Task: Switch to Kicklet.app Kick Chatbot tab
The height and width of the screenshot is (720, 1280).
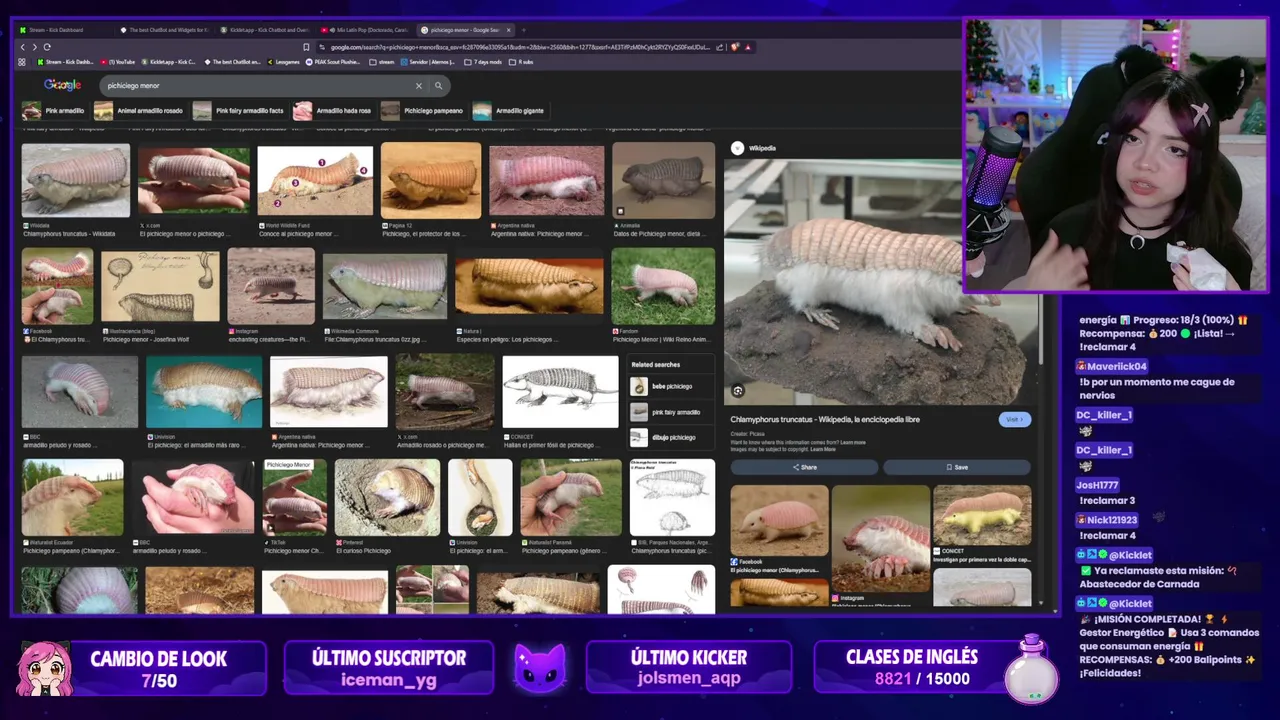Action: coord(265,30)
